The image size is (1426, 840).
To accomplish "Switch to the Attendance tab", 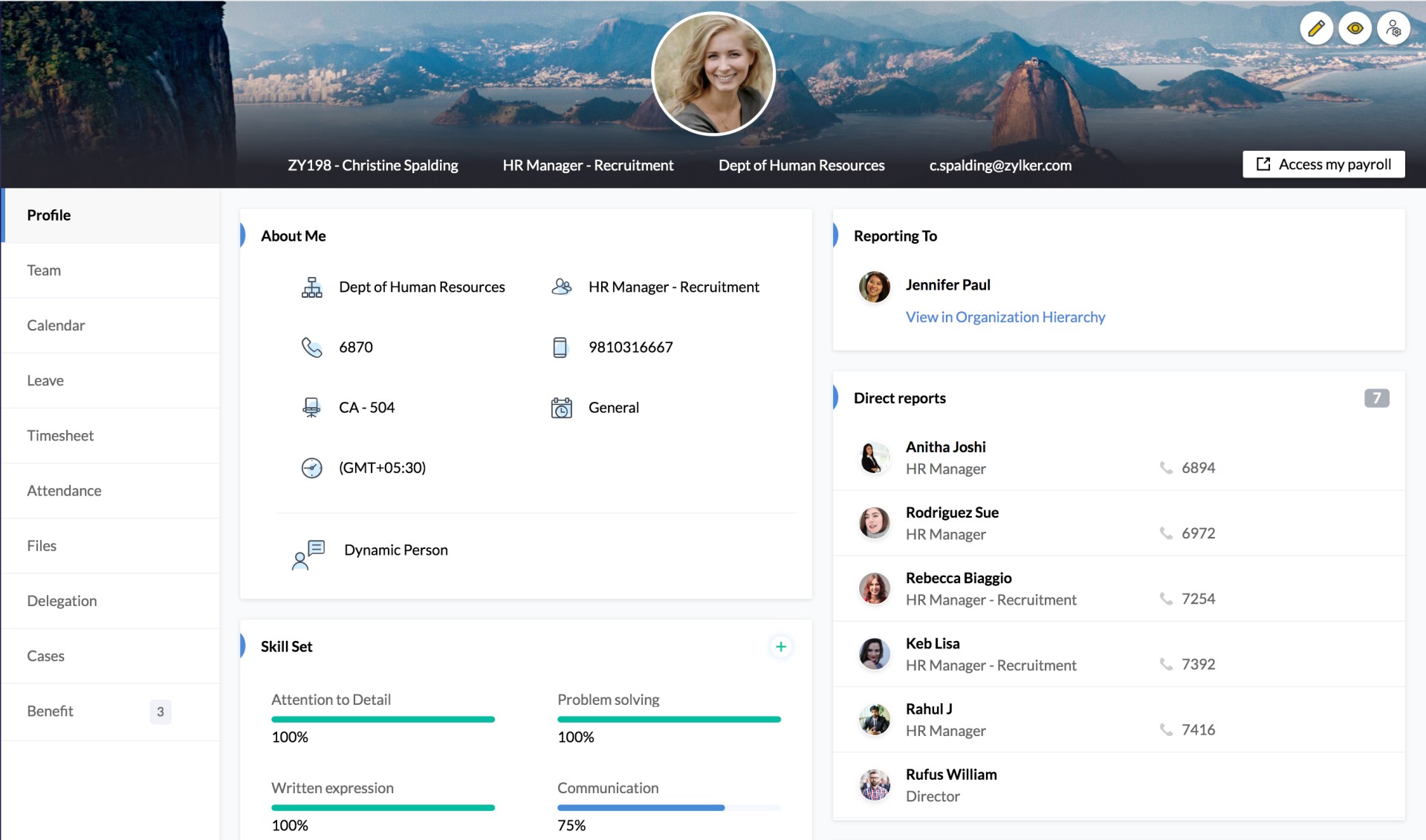I will 64,491.
